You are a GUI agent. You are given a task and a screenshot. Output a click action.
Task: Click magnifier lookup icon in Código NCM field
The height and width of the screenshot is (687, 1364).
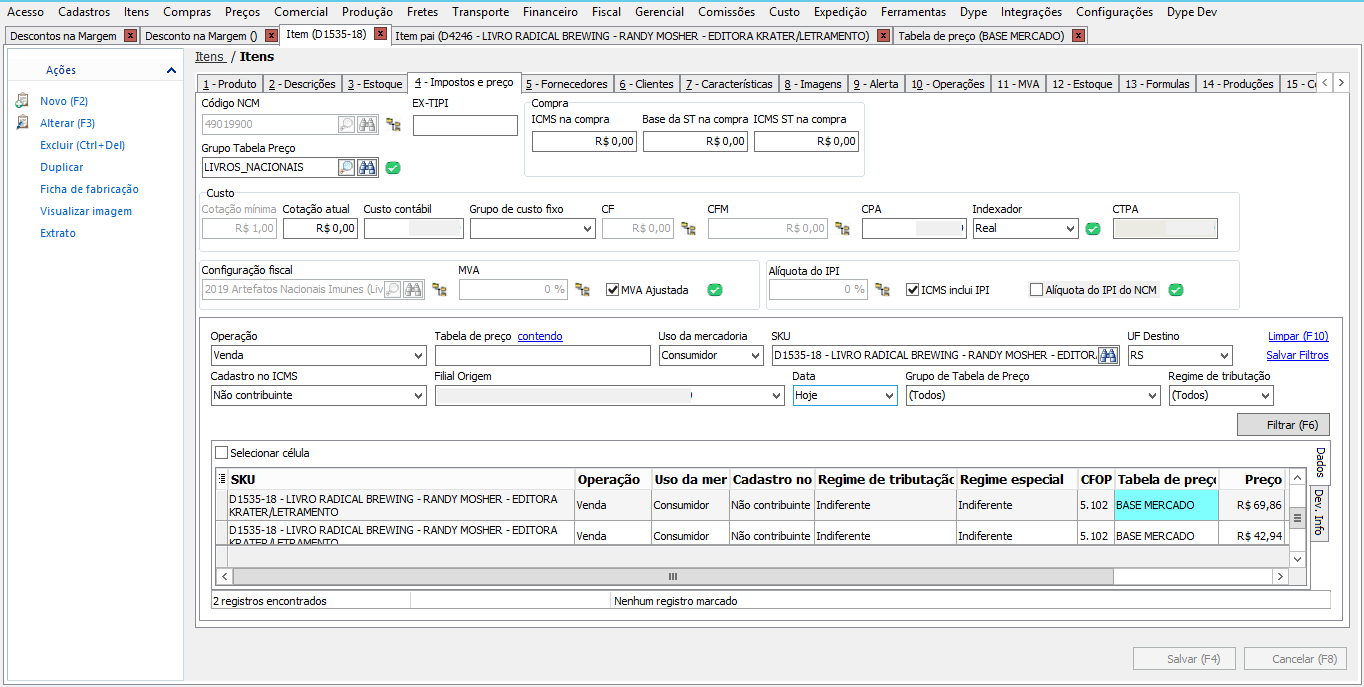coord(346,125)
